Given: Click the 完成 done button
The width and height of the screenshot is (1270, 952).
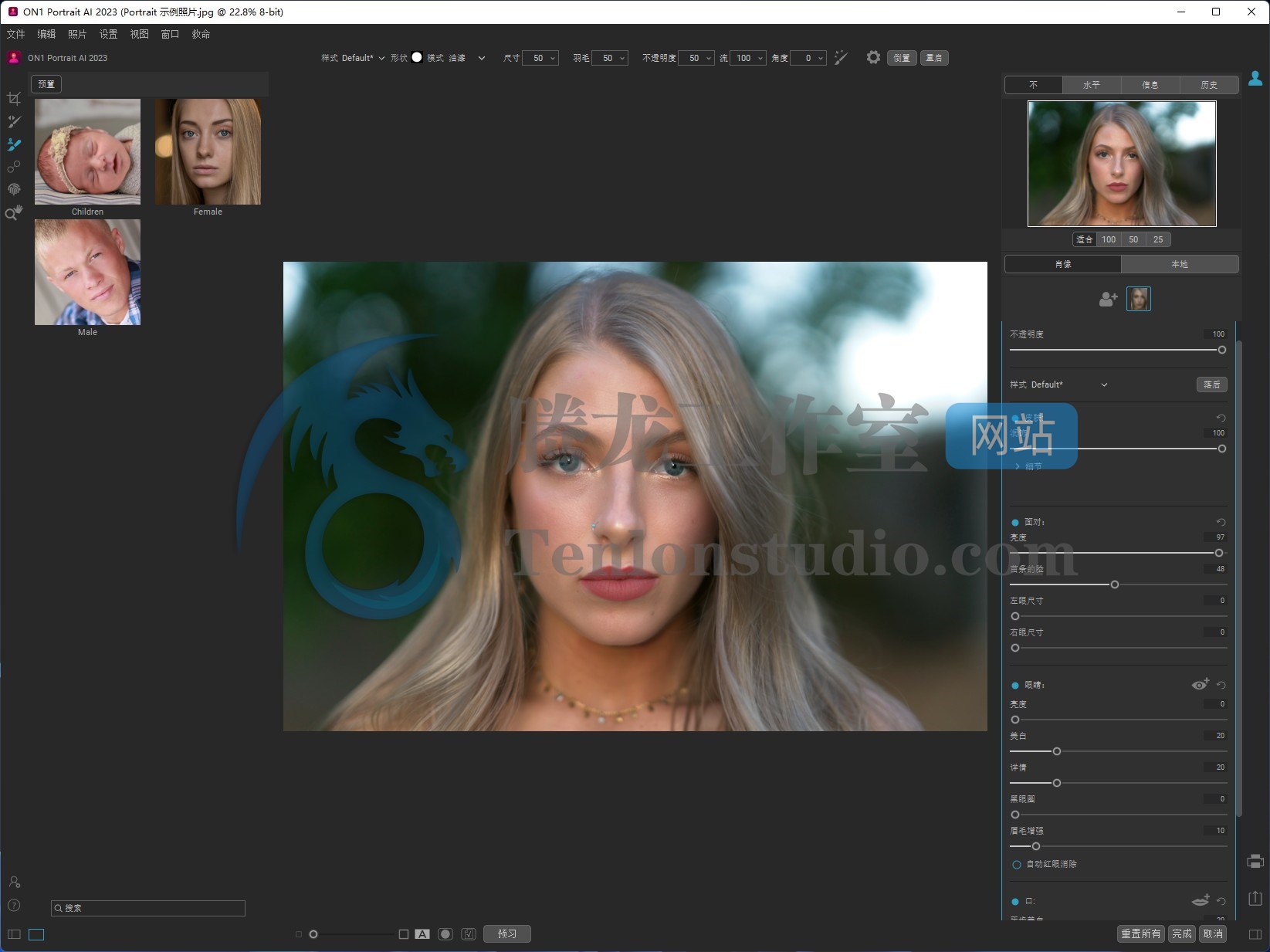Looking at the screenshot, I should [x=1182, y=934].
